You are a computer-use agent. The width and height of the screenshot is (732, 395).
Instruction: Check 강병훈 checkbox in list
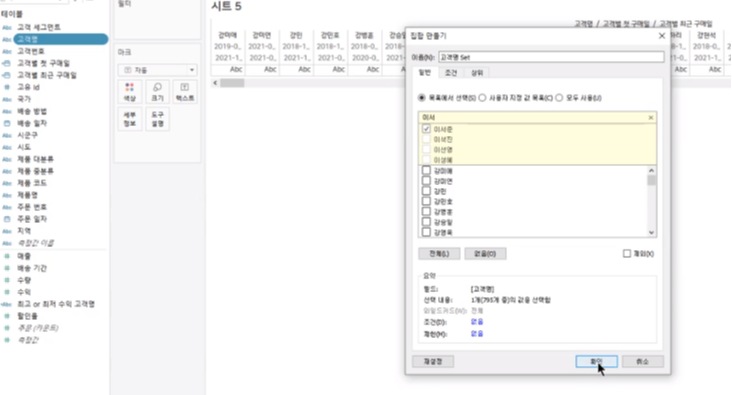coord(426,212)
